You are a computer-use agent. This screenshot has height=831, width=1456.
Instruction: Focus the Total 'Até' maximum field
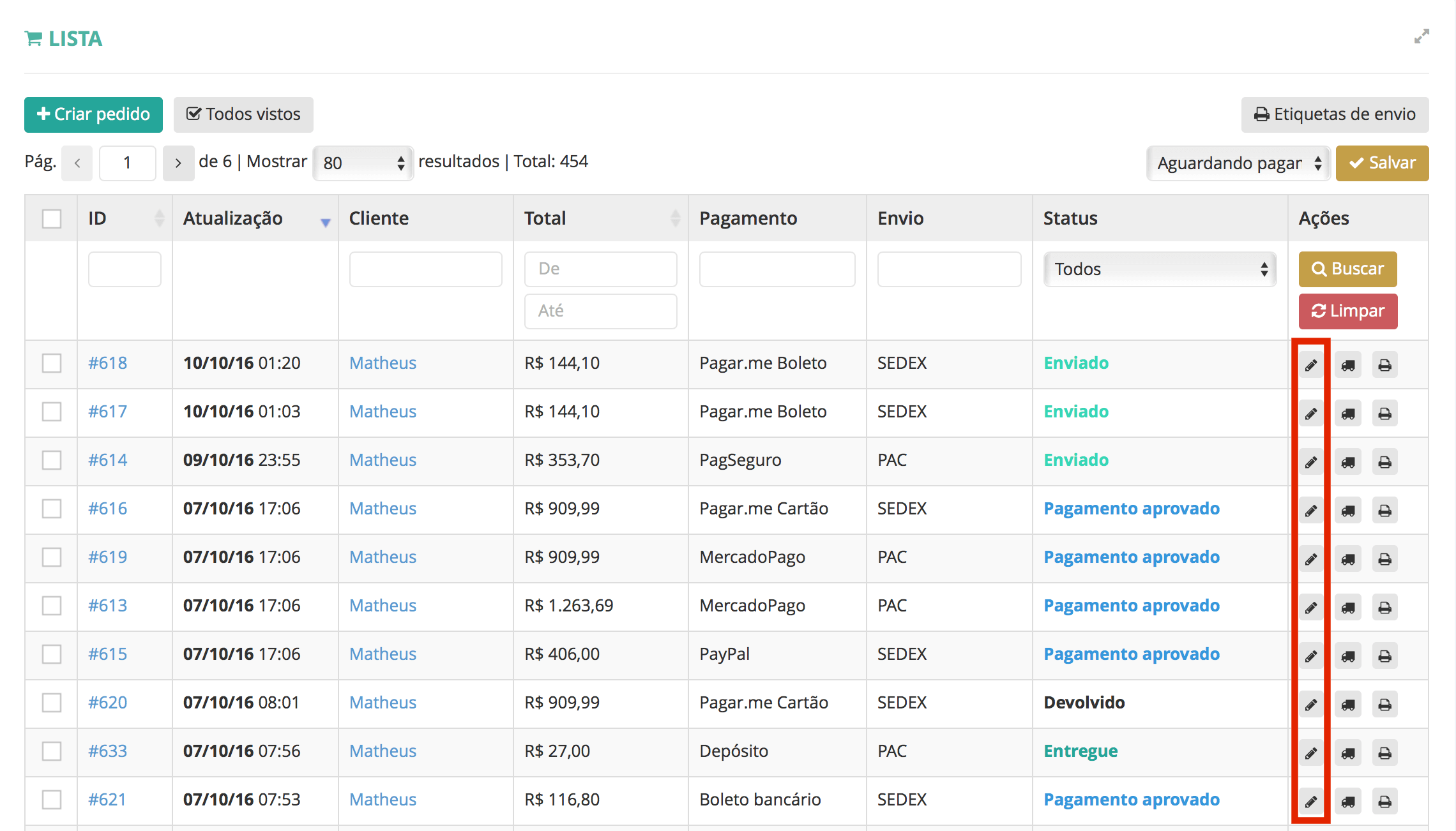pos(600,311)
